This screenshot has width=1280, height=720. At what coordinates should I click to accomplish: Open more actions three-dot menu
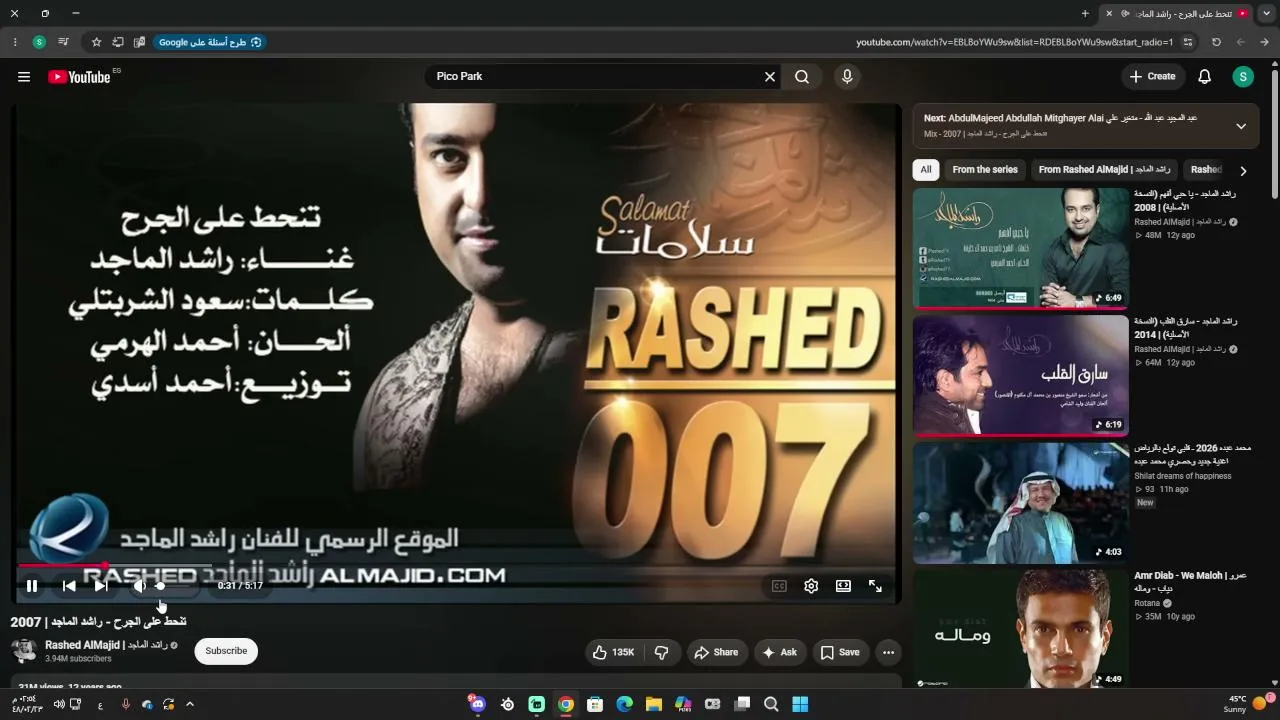click(x=888, y=652)
